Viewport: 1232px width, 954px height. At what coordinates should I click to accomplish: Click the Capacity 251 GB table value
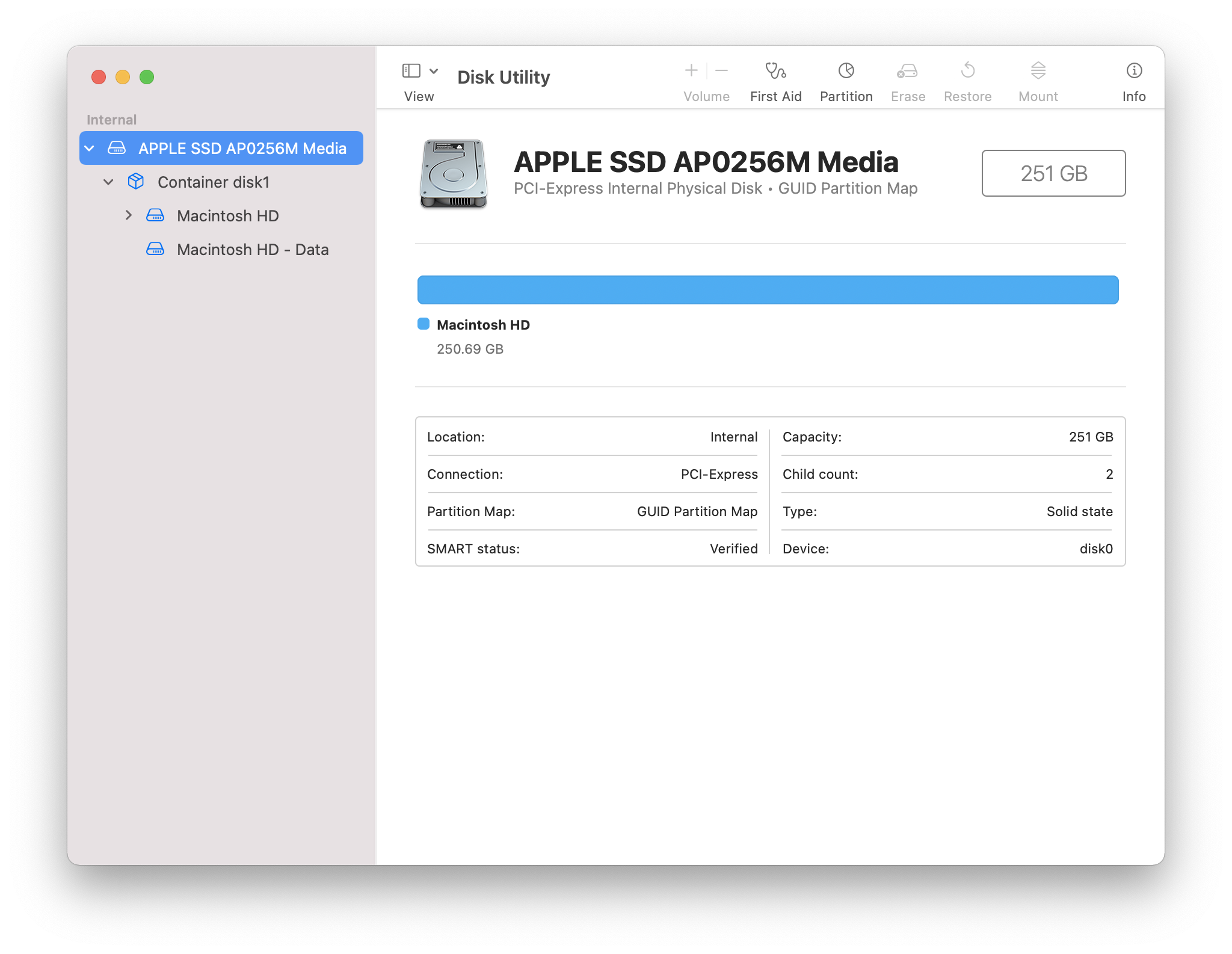coord(1091,437)
